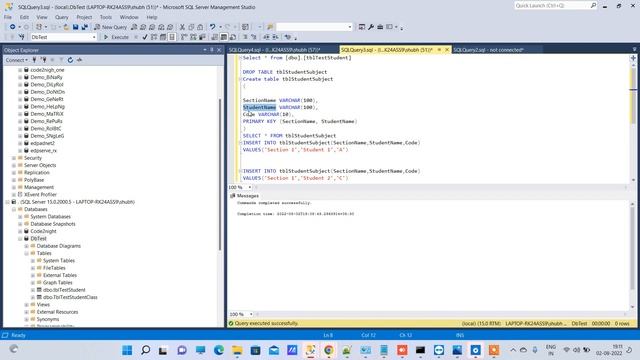The image size is (640, 360).
Task: Click the Open File folder icon
Action: [66, 27]
